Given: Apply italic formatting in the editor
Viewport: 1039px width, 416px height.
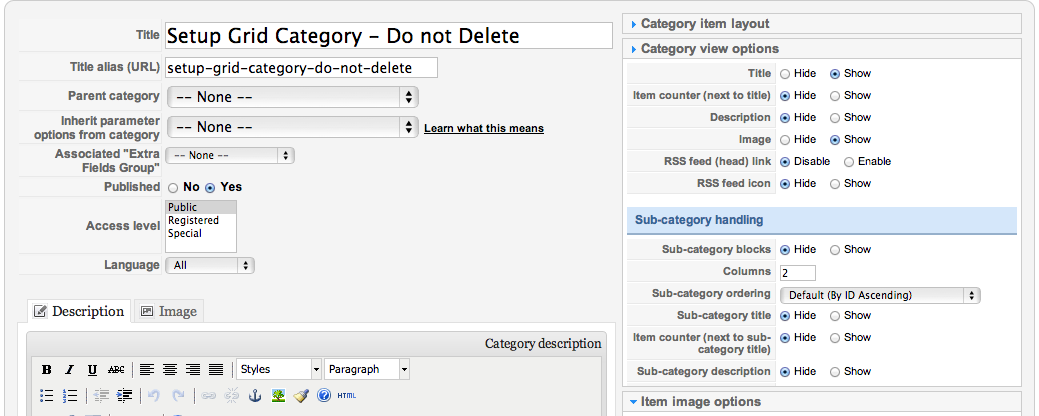Looking at the screenshot, I should click(x=69, y=370).
